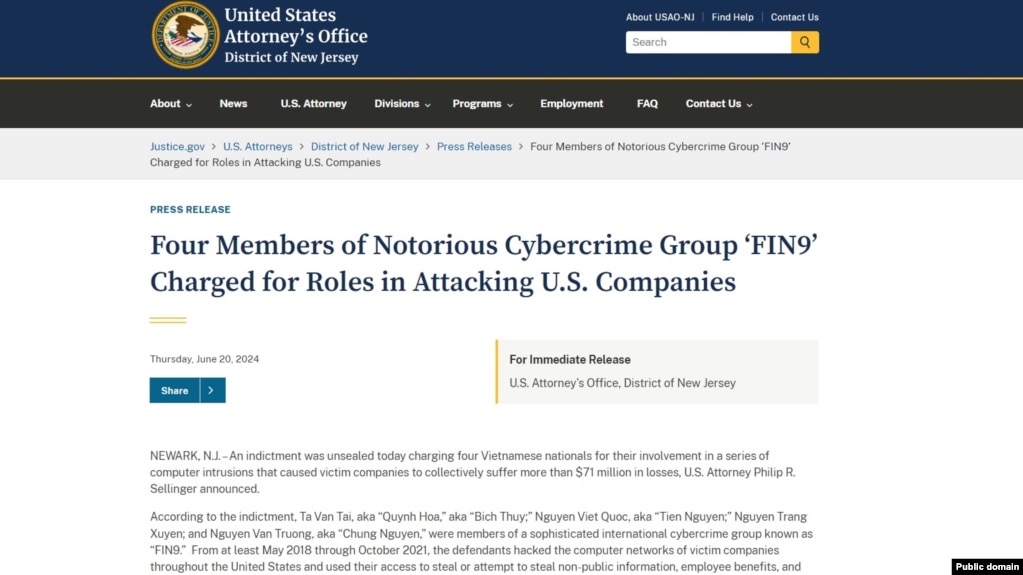Viewport: 1023px width, 575px height.
Task: Click the Share button
Action: (x=174, y=390)
